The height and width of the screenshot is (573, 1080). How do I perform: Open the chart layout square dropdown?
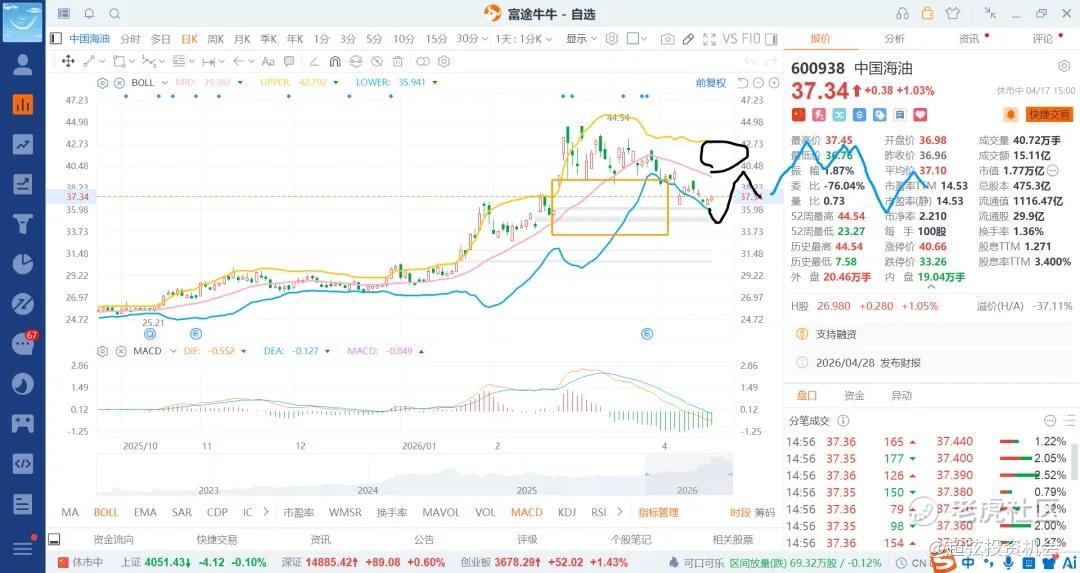click(x=637, y=39)
